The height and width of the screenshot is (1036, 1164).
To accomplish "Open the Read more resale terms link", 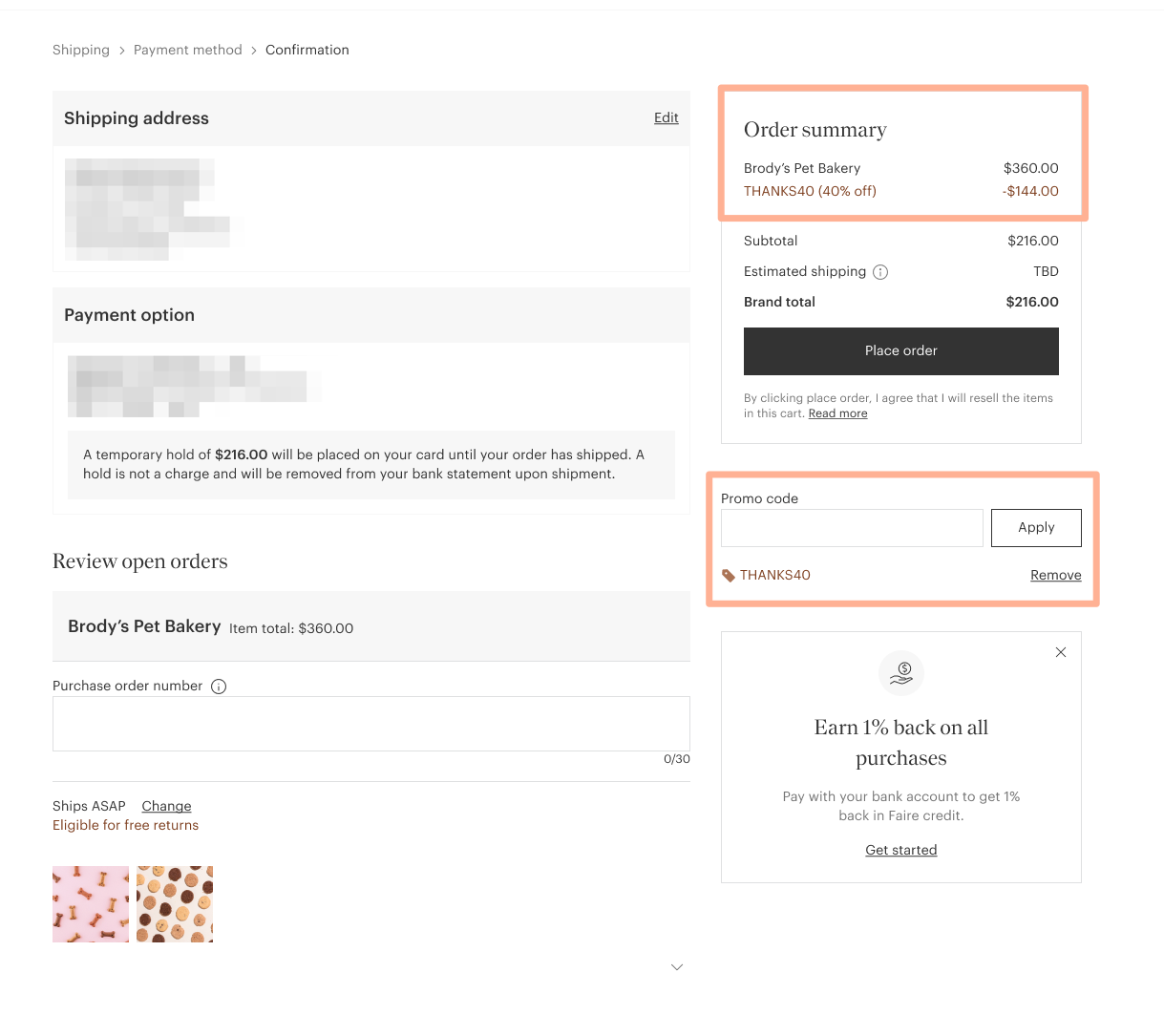I will click(x=838, y=413).
